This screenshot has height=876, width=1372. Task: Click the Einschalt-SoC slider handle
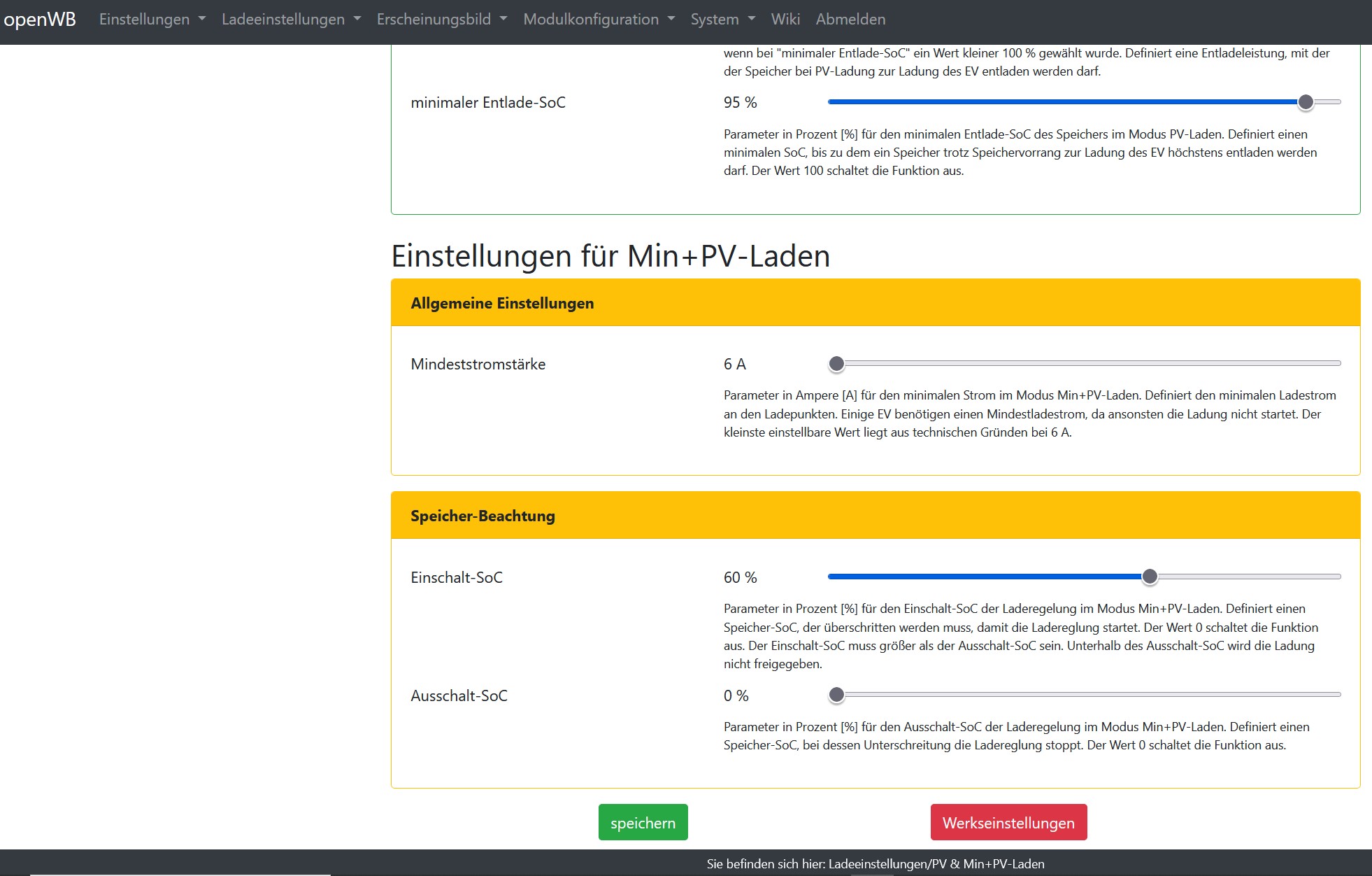click(x=1150, y=577)
